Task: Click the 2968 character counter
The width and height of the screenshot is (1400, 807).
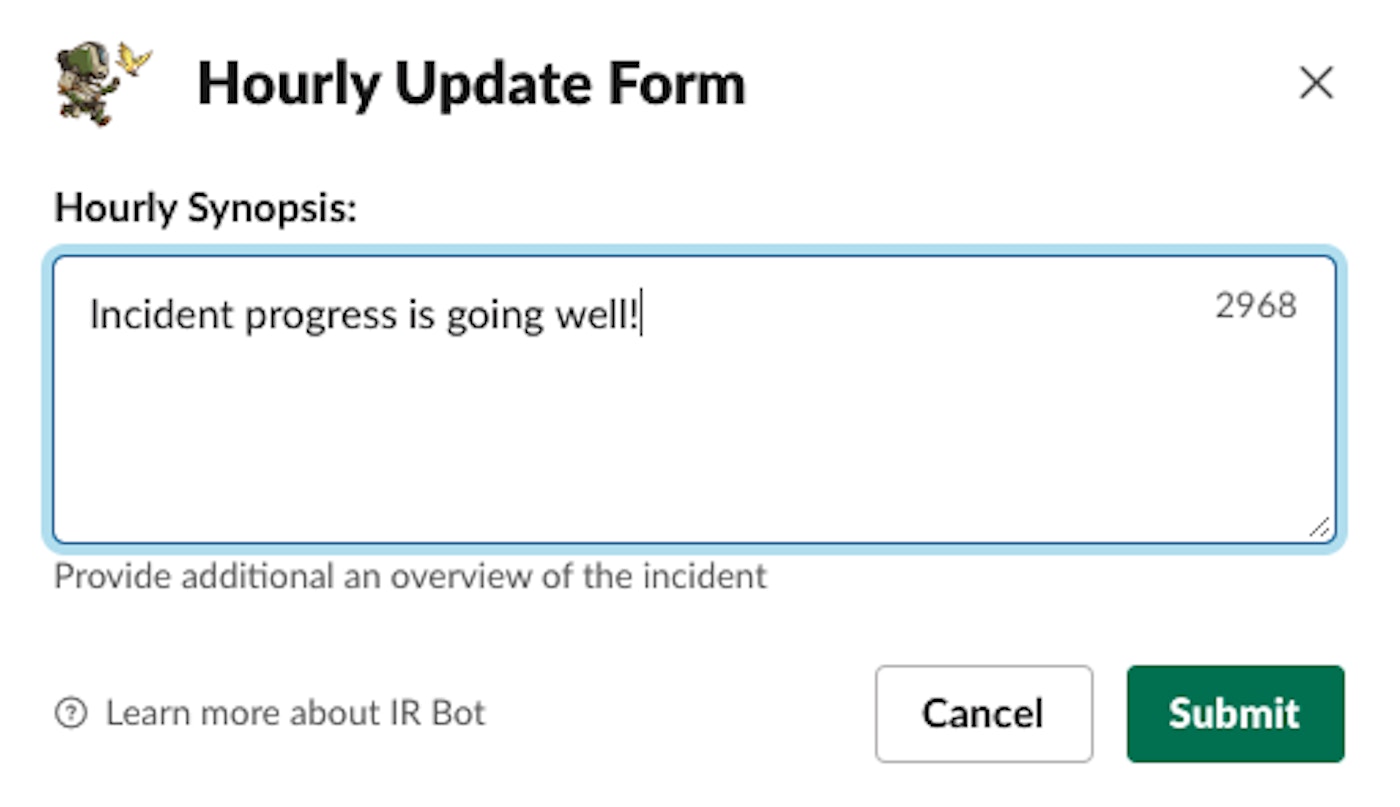Action: pos(1255,306)
